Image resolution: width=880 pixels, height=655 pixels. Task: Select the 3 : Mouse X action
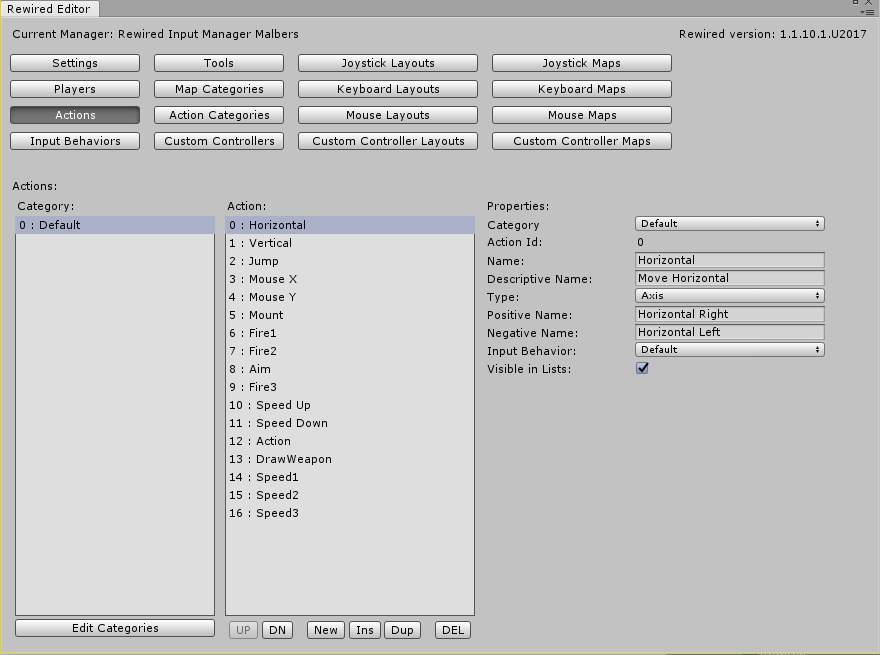(350, 279)
